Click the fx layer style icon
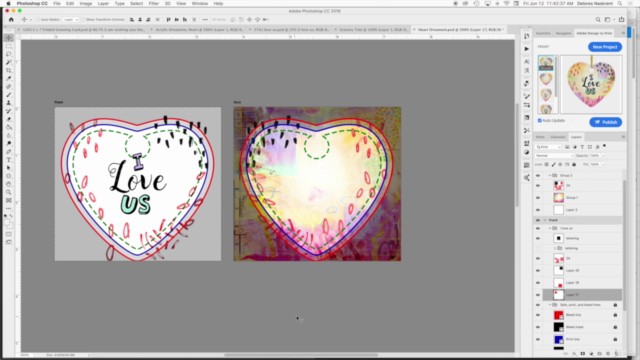This screenshot has width=640, height=360. [x=574, y=353]
